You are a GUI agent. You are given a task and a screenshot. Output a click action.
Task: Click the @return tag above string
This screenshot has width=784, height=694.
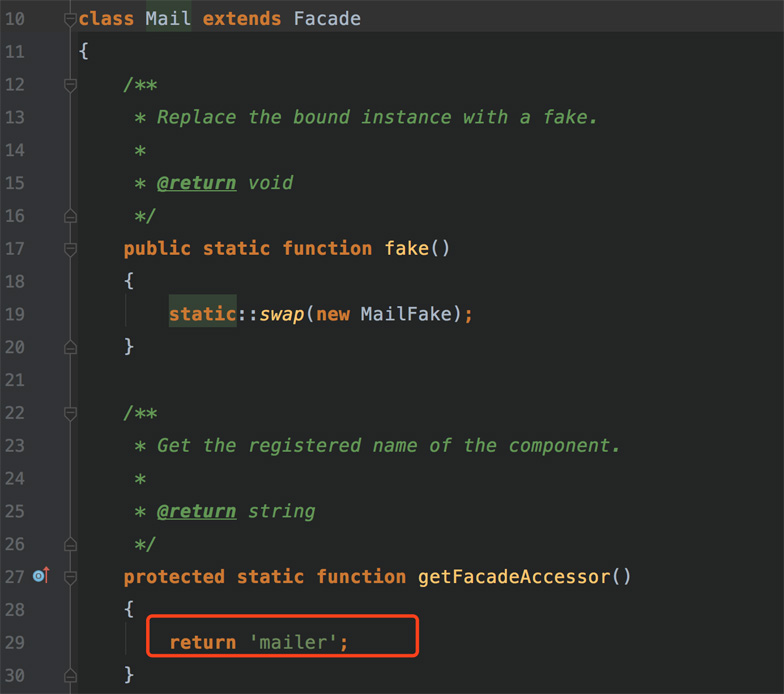coord(196,511)
